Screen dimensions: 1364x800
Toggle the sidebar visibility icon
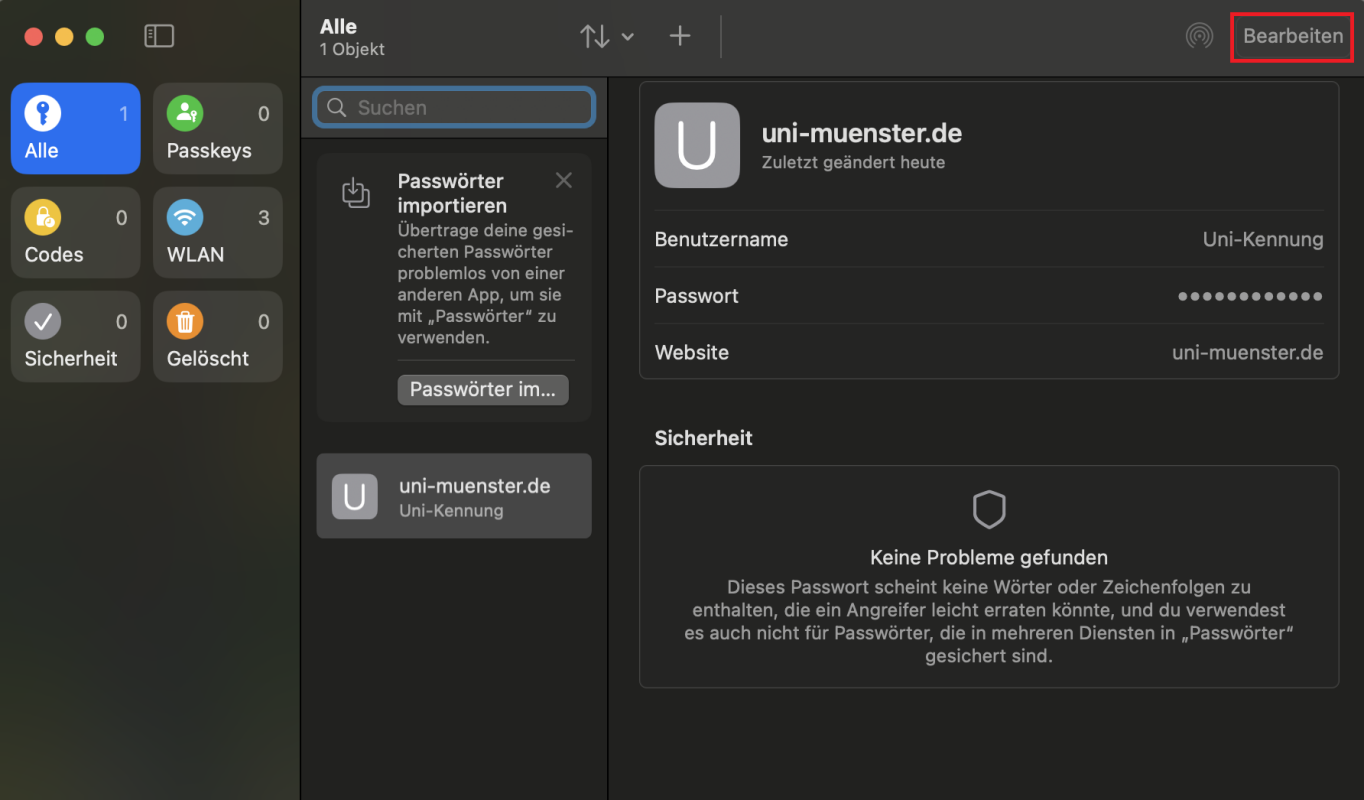tap(159, 37)
